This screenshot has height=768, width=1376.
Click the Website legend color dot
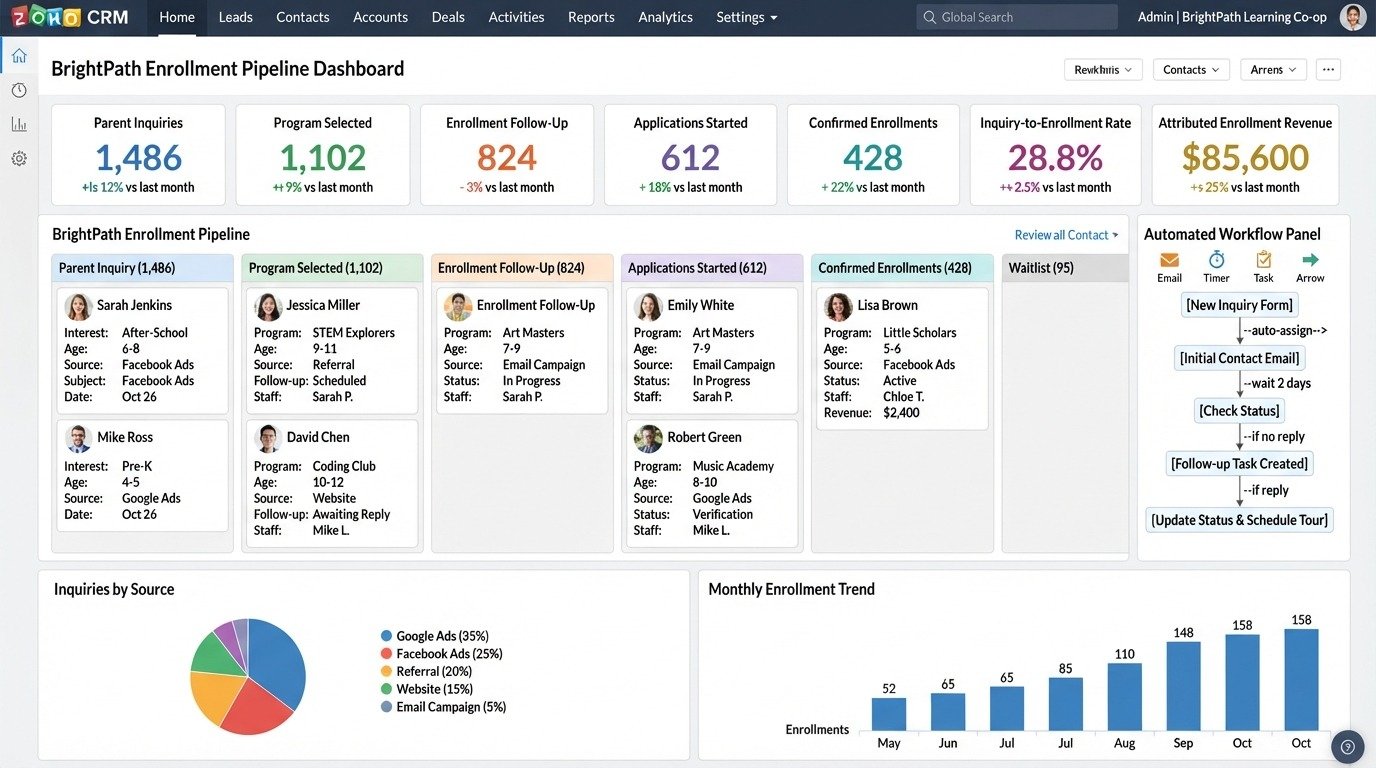tap(387, 689)
